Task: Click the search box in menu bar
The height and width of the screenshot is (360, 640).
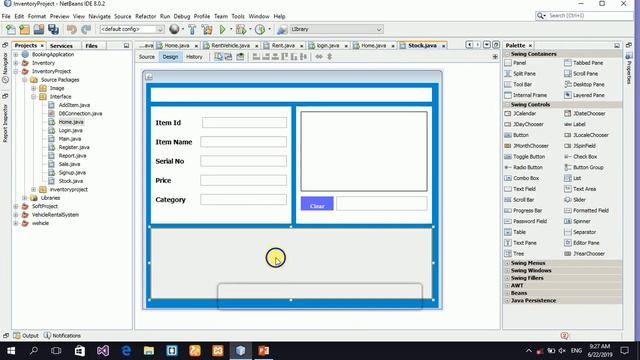Action: pyautogui.click(x=584, y=16)
